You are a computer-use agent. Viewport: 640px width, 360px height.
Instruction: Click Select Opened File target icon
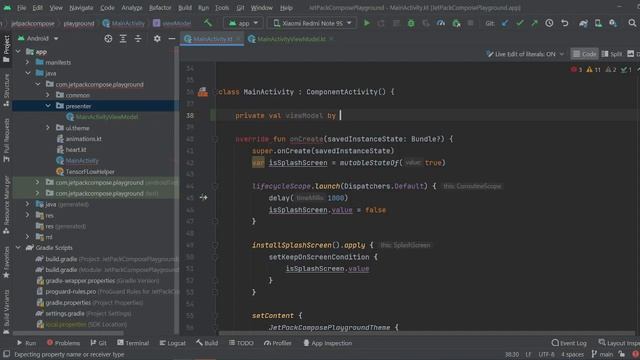tap(108, 38)
